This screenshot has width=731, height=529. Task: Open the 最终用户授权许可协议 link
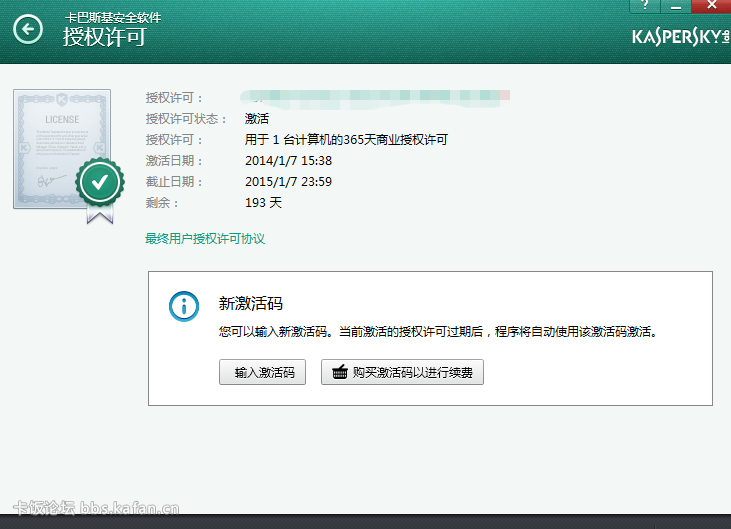(x=205, y=239)
